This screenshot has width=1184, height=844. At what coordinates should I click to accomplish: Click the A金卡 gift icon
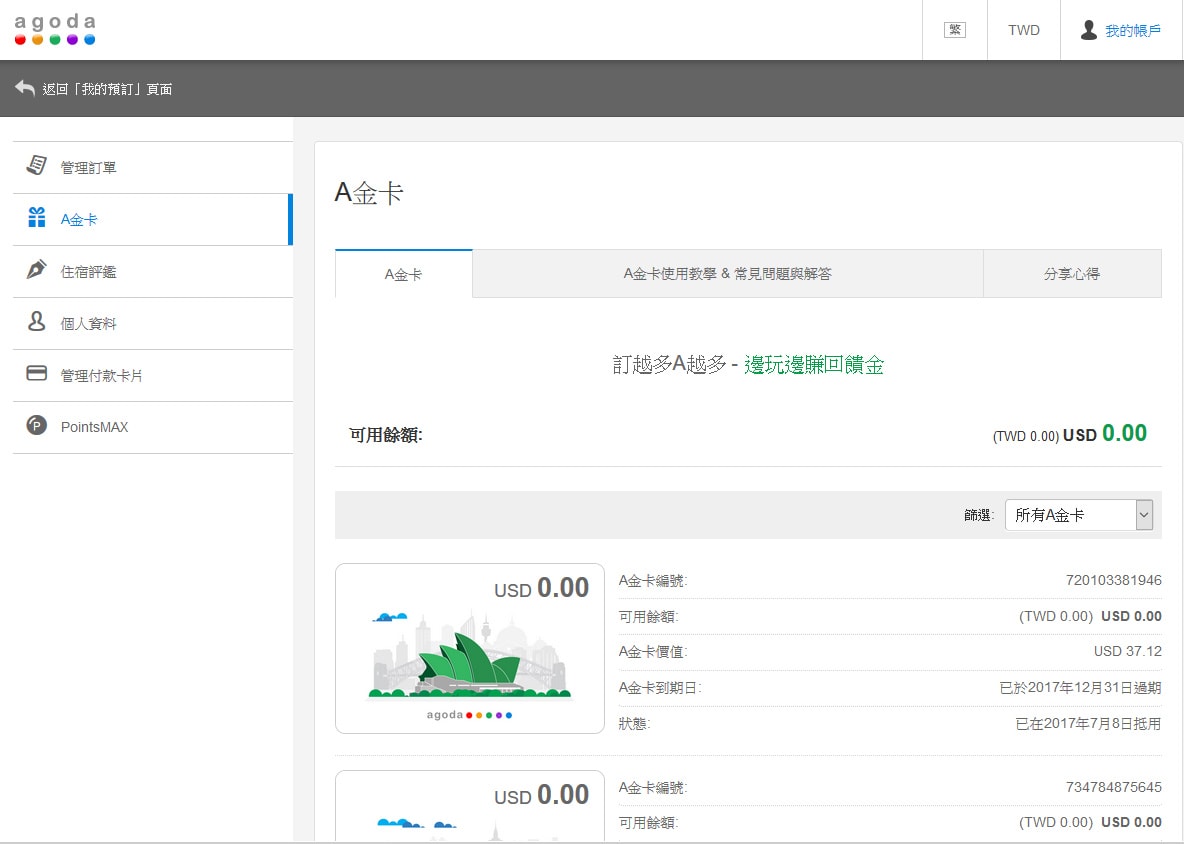click(x=36, y=217)
